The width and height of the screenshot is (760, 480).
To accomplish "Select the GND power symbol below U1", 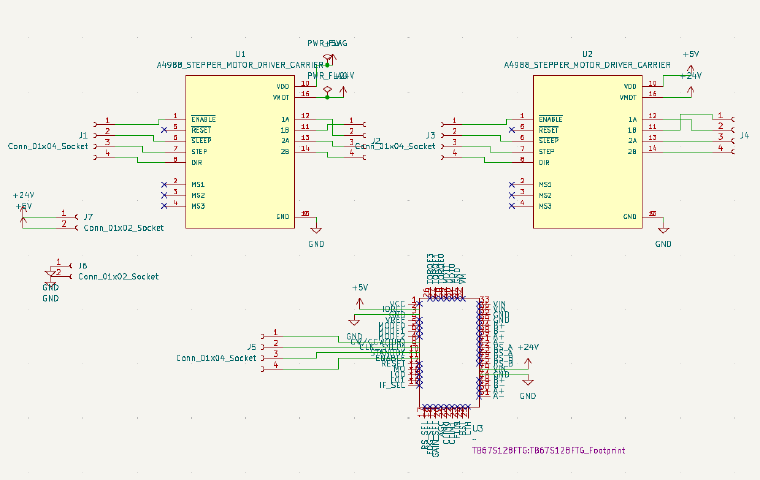I will point(316,228).
